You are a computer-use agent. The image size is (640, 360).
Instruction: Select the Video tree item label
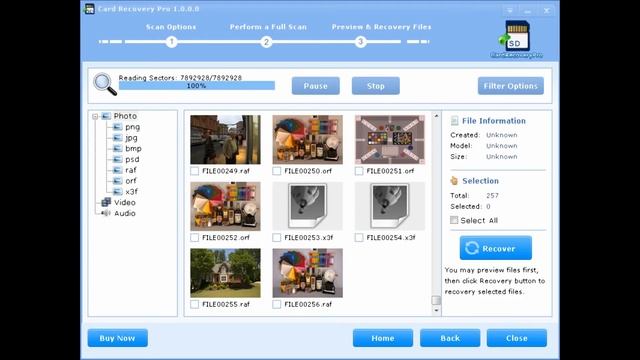coord(125,202)
